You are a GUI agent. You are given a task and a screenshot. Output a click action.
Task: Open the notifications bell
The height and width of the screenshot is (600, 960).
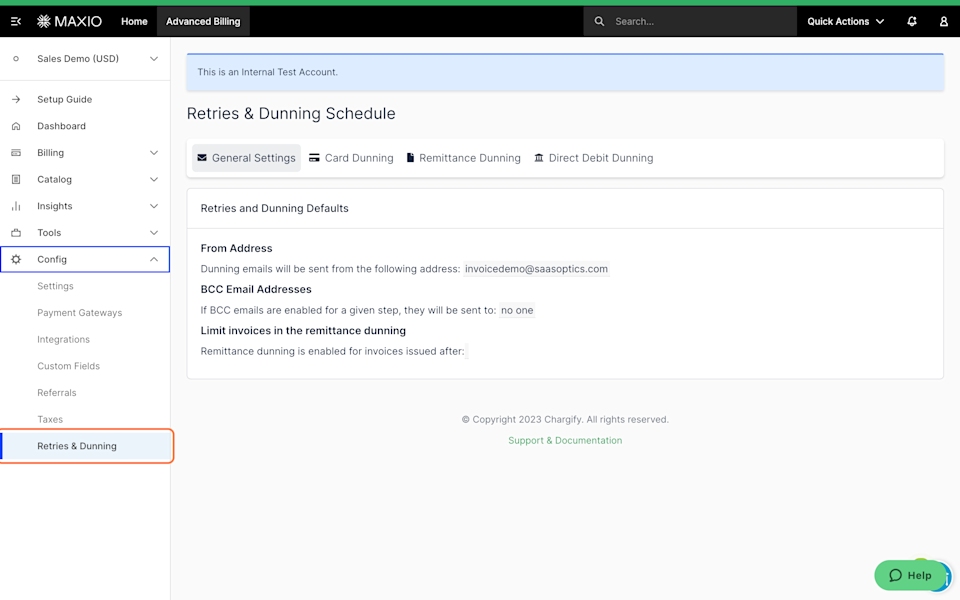pyautogui.click(x=912, y=21)
